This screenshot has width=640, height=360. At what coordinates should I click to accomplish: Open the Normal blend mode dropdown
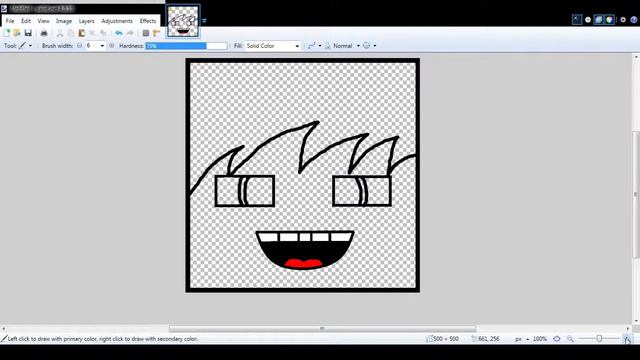(358, 46)
